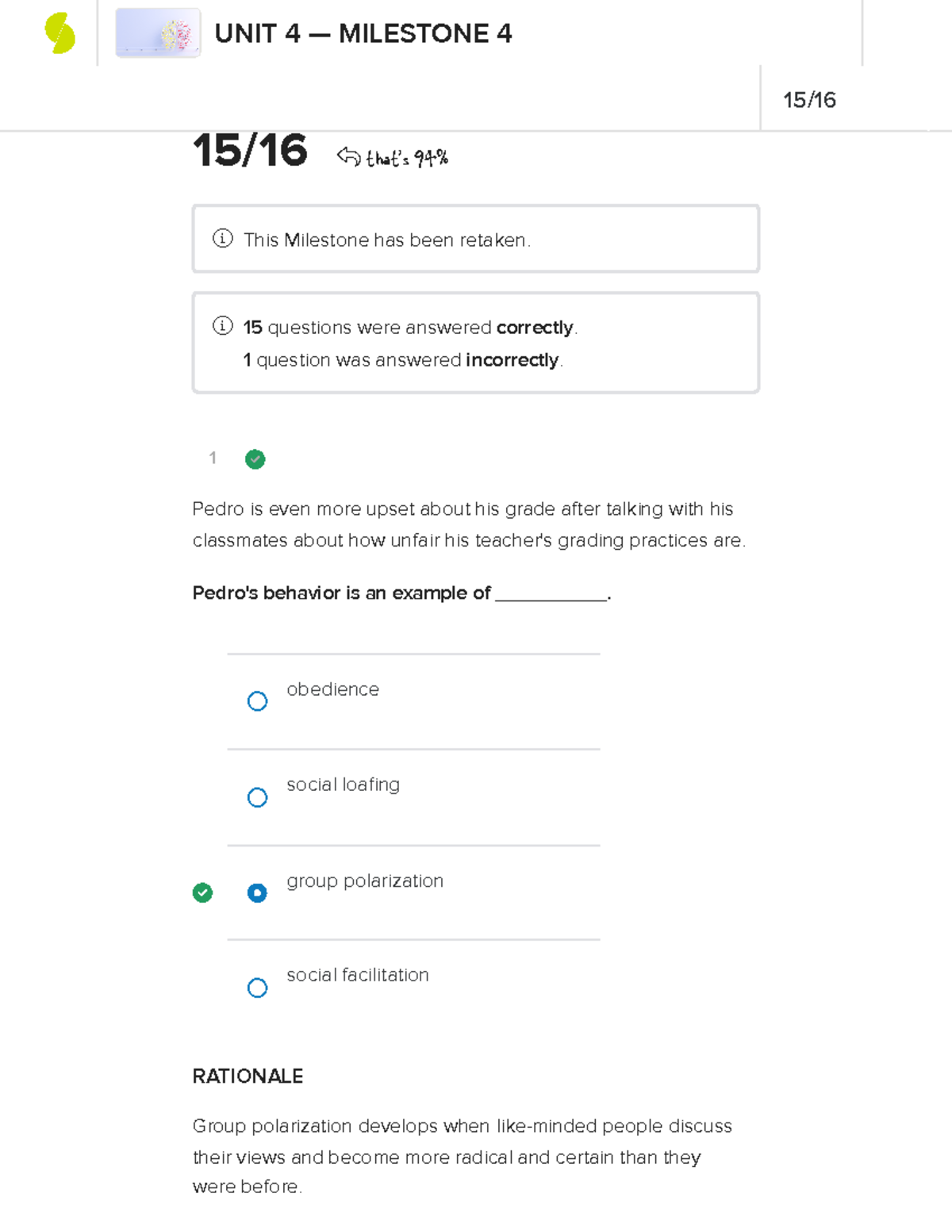The height and width of the screenshot is (1232, 952).
Task: Open the Unit 4 course thumbnail
Action: pyautogui.click(x=158, y=33)
